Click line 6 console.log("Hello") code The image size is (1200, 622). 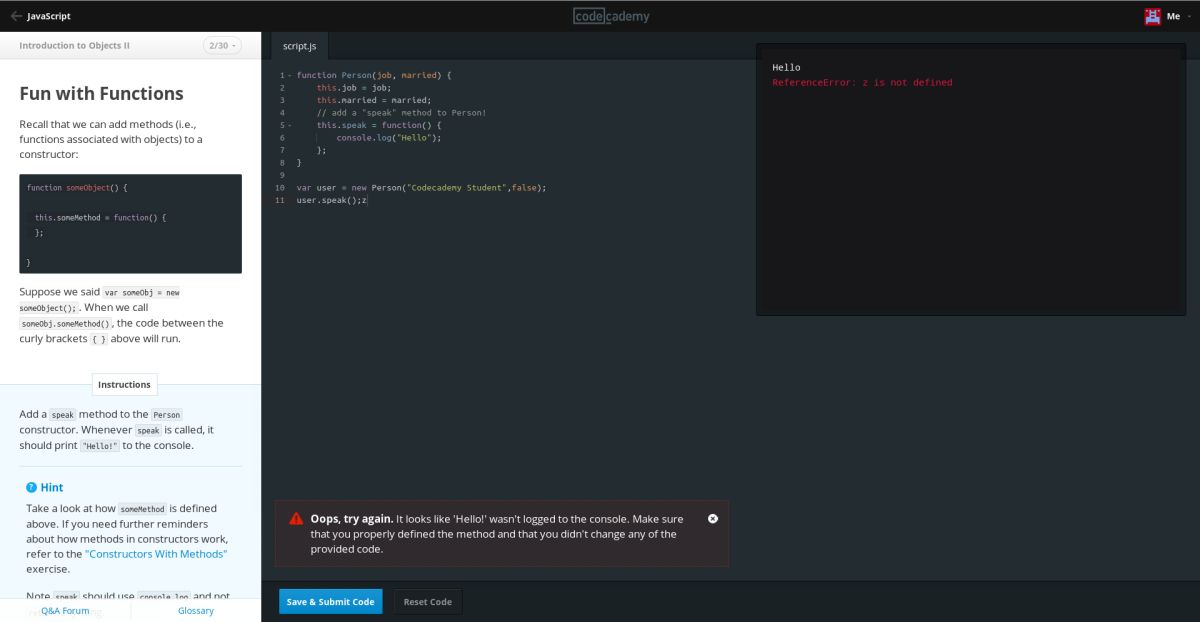pos(389,137)
